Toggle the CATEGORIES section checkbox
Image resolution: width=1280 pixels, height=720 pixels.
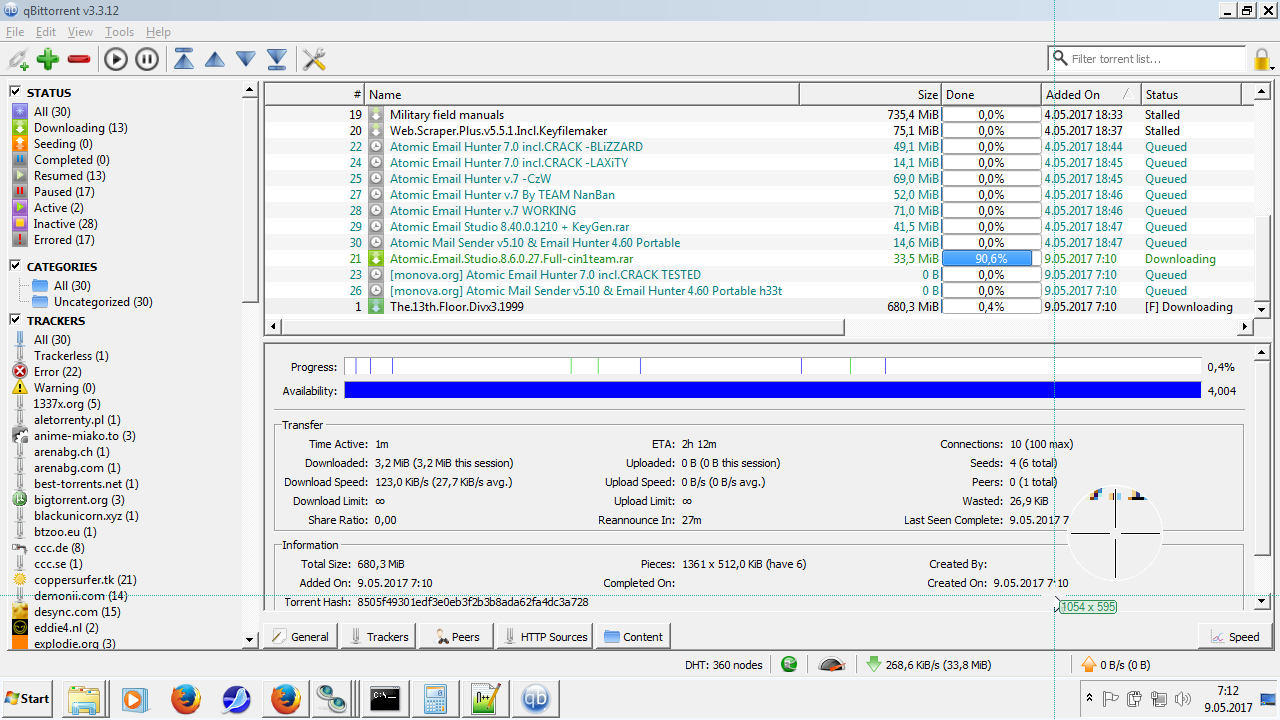[x=16, y=266]
